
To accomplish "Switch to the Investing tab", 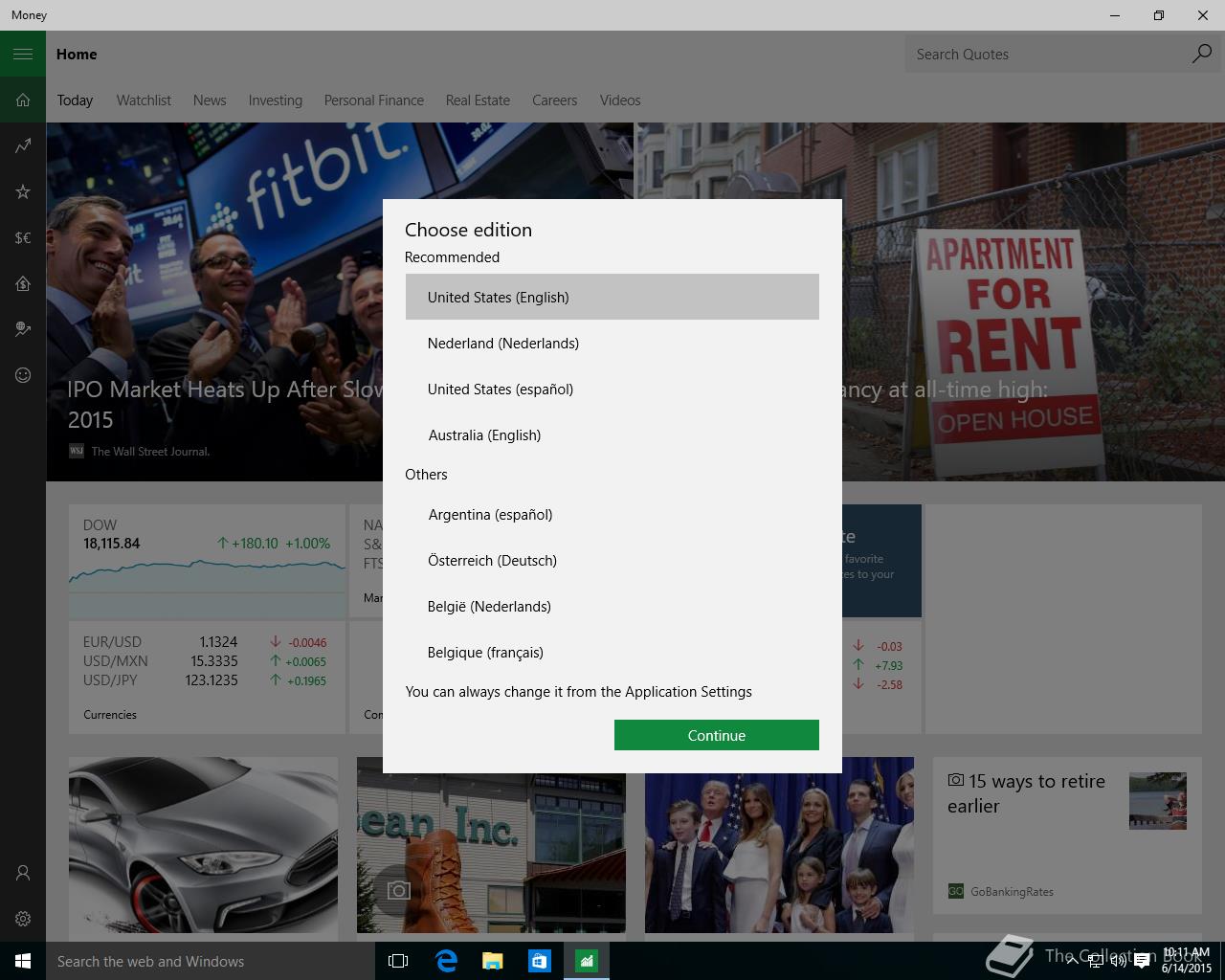I will (x=275, y=100).
